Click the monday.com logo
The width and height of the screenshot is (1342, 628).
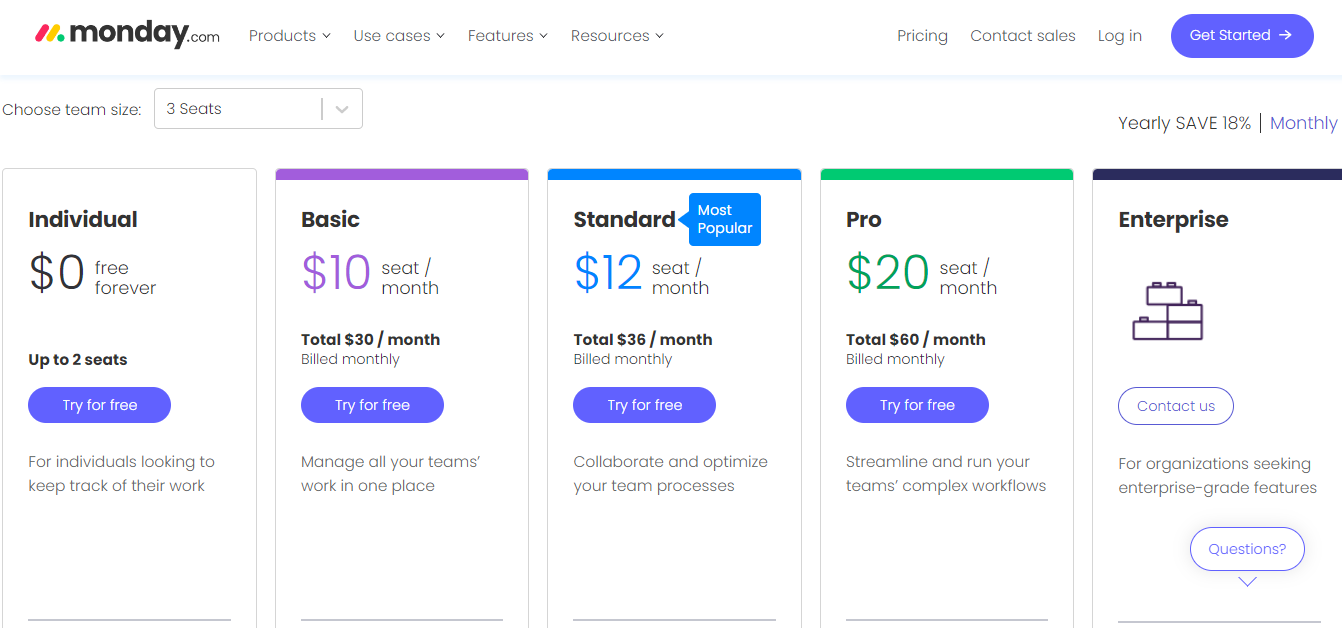127,35
